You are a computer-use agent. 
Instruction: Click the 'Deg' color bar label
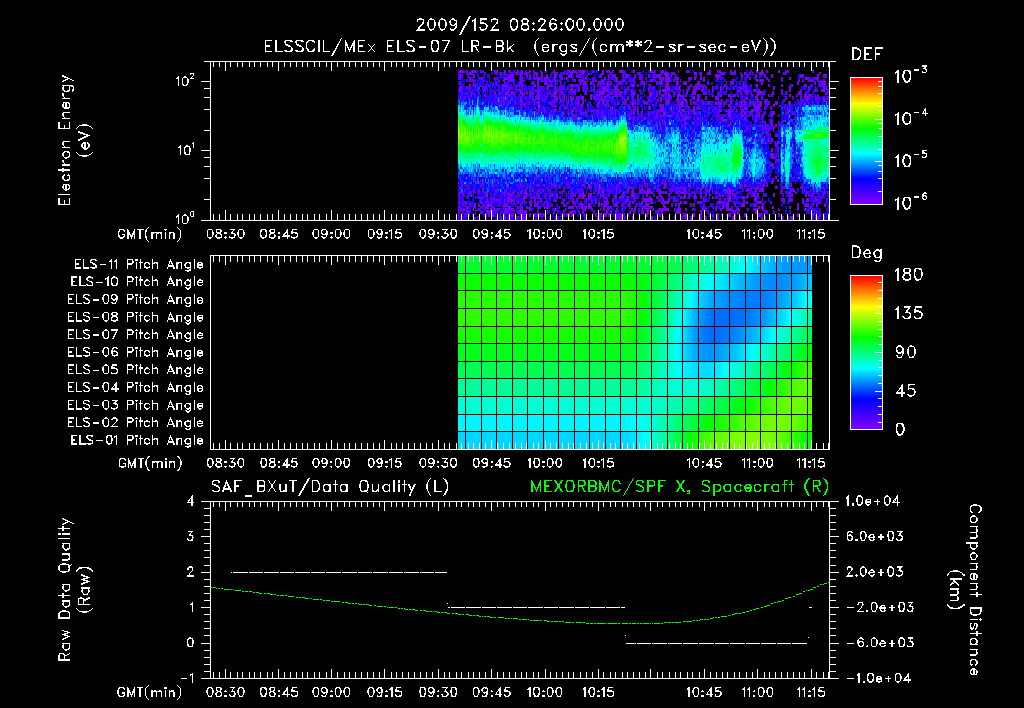(x=867, y=253)
